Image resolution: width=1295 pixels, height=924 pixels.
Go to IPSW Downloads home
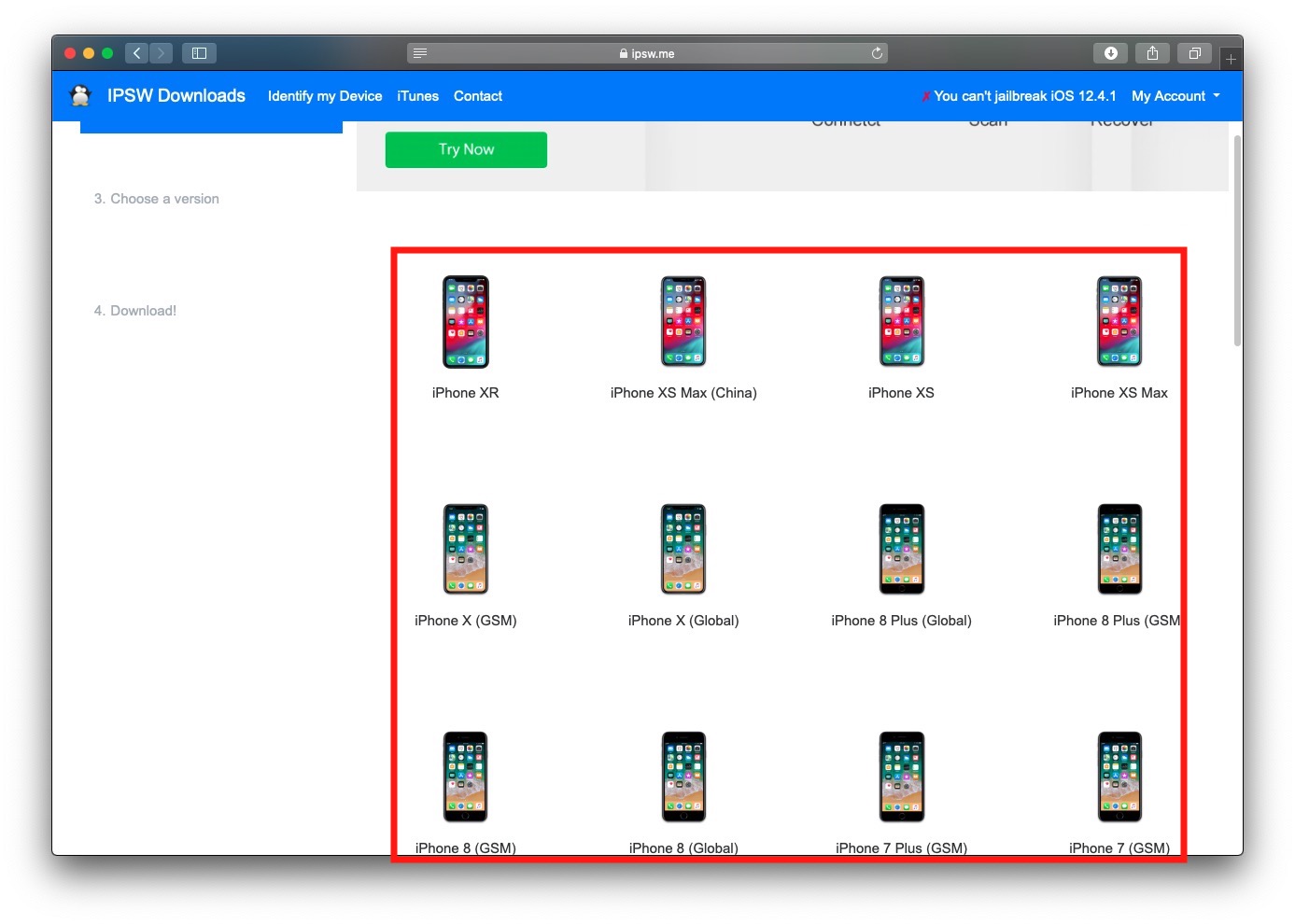click(x=176, y=95)
